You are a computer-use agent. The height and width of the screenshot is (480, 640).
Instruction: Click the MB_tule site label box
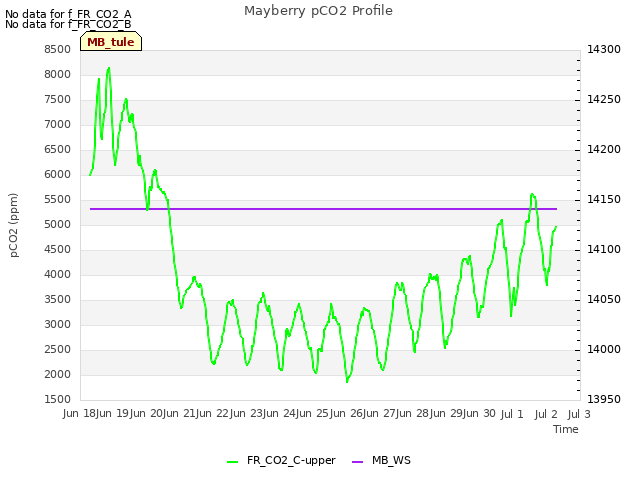[111, 42]
